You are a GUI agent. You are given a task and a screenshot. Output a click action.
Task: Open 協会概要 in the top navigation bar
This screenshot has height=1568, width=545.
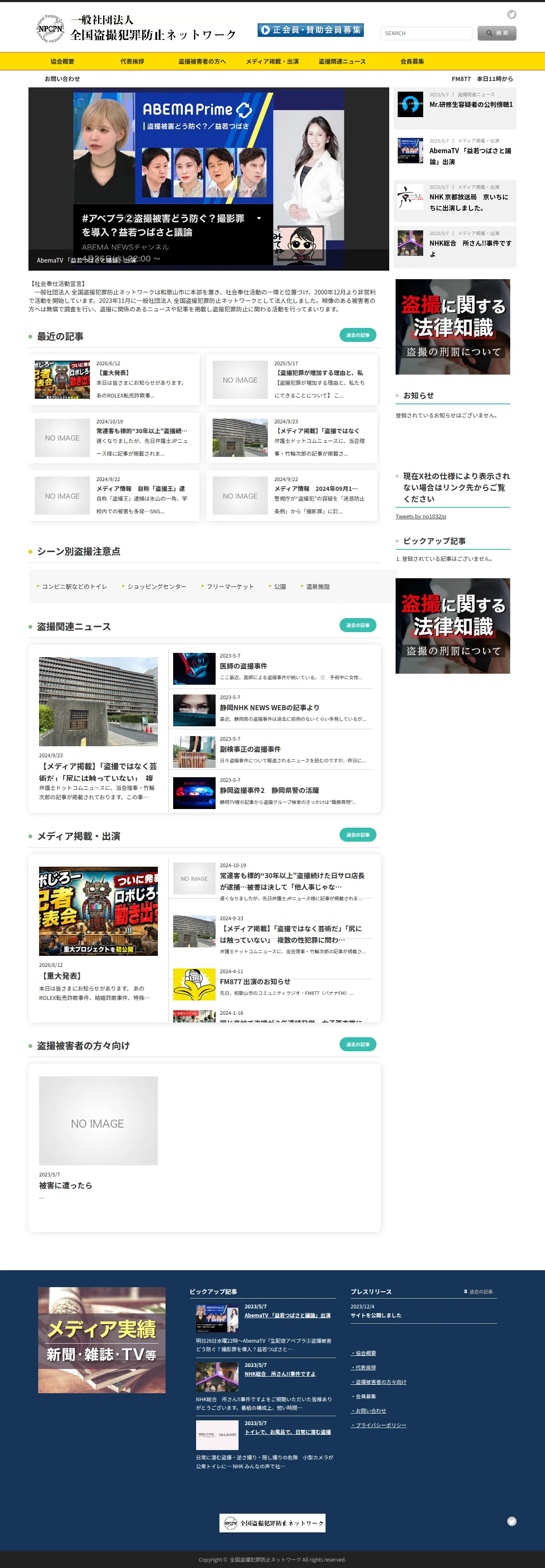(x=62, y=62)
